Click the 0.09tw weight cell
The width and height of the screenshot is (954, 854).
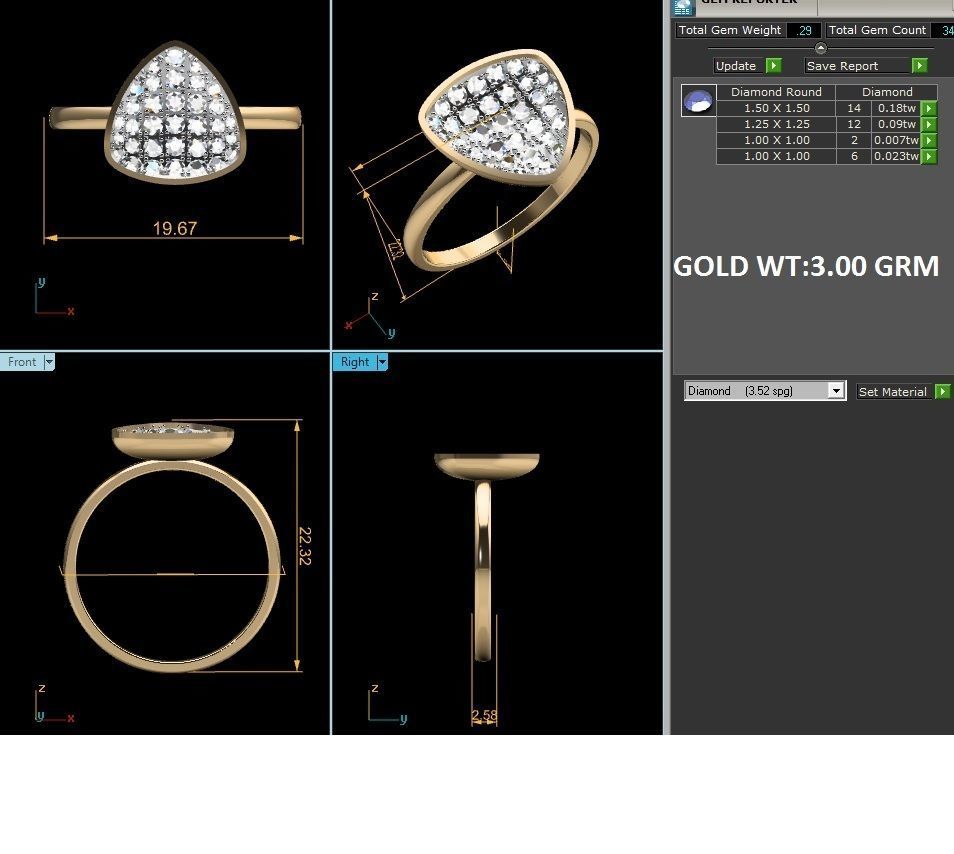pos(896,124)
